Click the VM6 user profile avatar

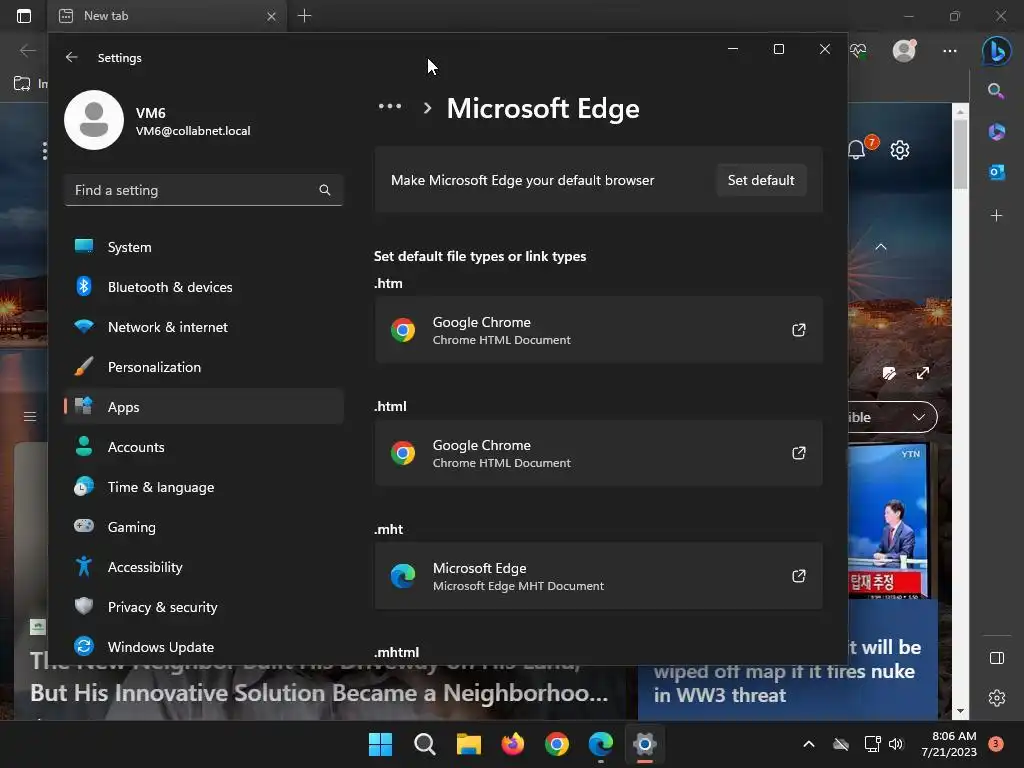click(94, 120)
